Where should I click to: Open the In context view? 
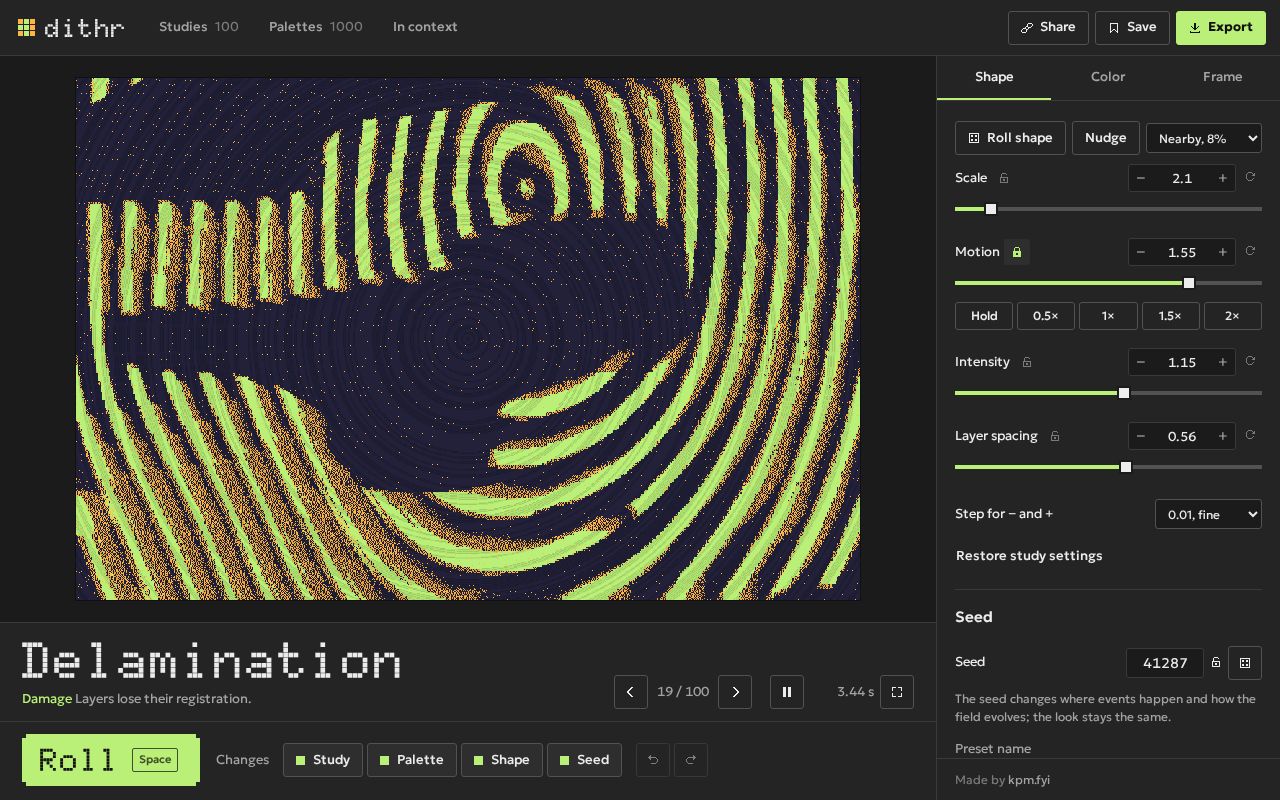click(x=425, y=27)
